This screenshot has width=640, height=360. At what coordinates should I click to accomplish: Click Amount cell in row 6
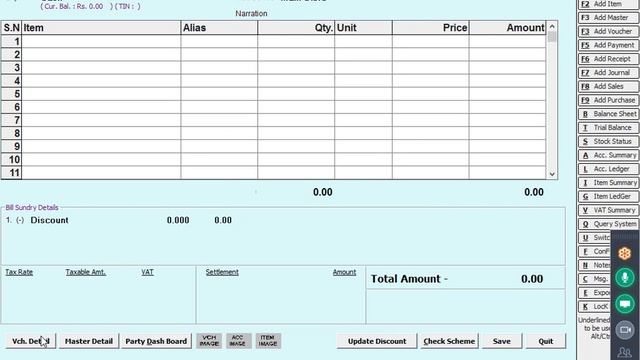click(507, 107)
